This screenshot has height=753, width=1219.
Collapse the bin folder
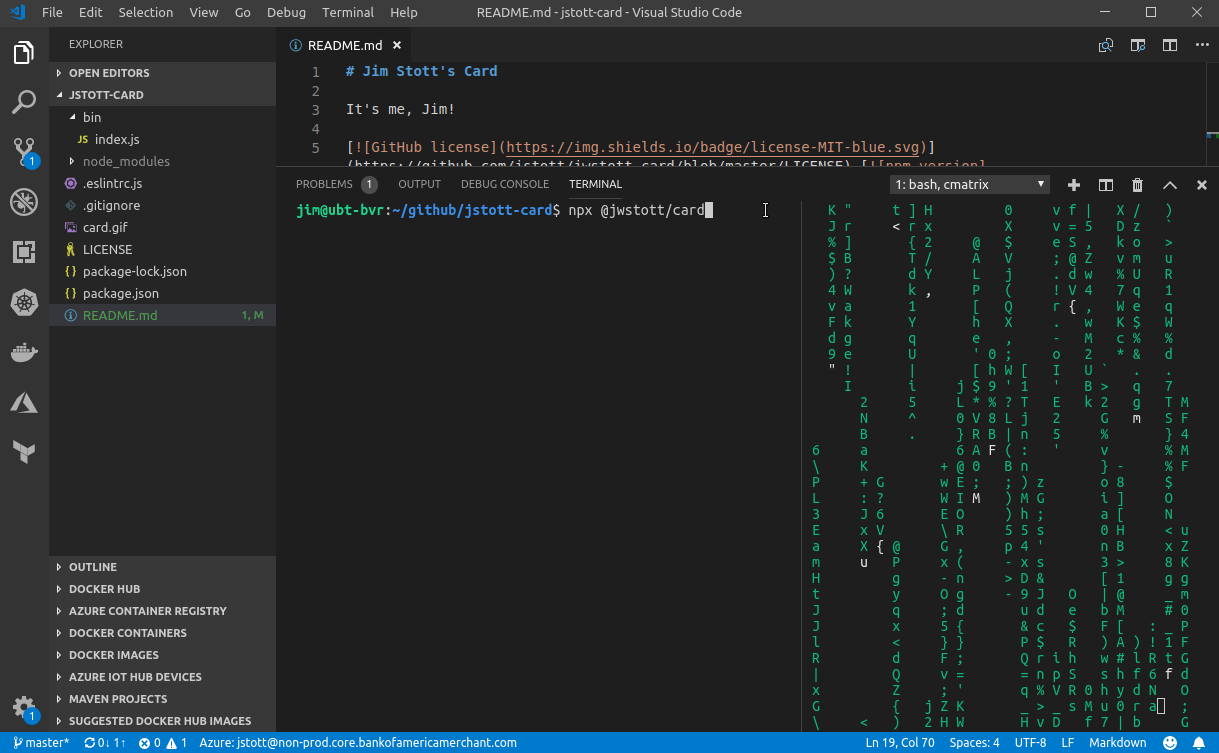162,117
